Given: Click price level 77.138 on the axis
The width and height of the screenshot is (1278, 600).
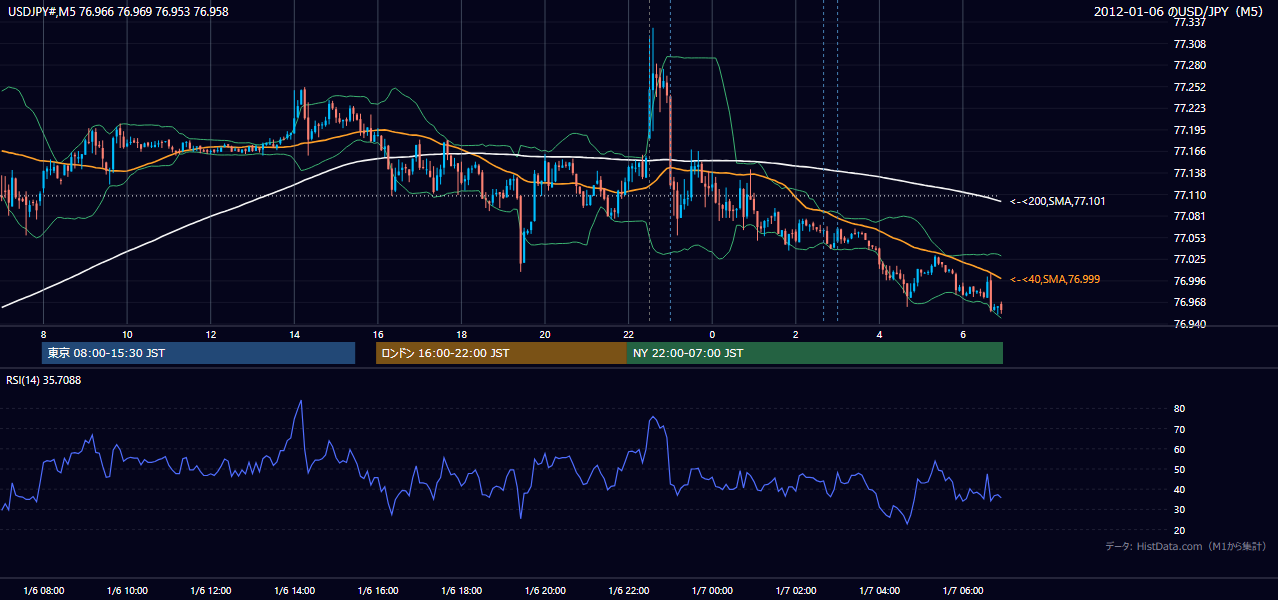Looking at the screenshot, I should (x=1189, y=173).
